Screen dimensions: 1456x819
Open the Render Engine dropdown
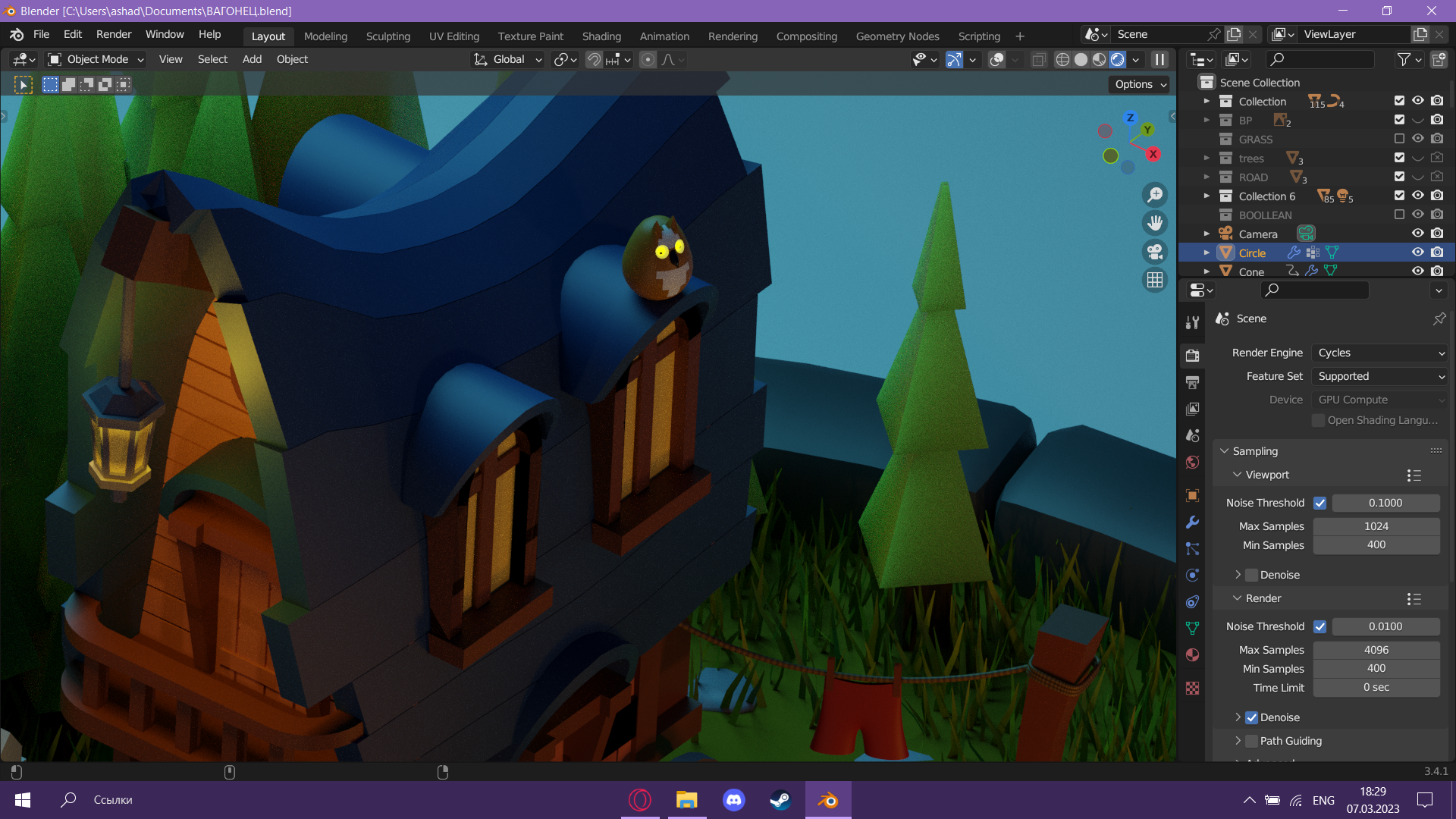1379,353
